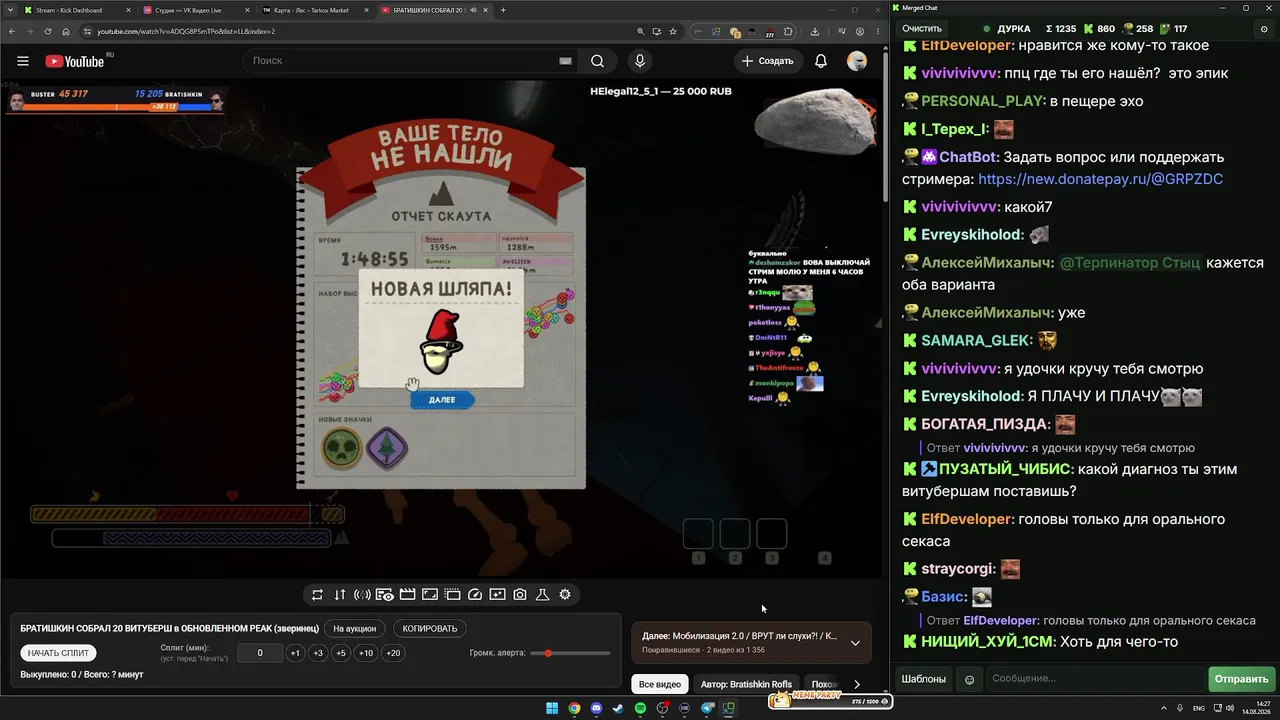
Task: Open Discord from the taskbar
Action: 597,709
